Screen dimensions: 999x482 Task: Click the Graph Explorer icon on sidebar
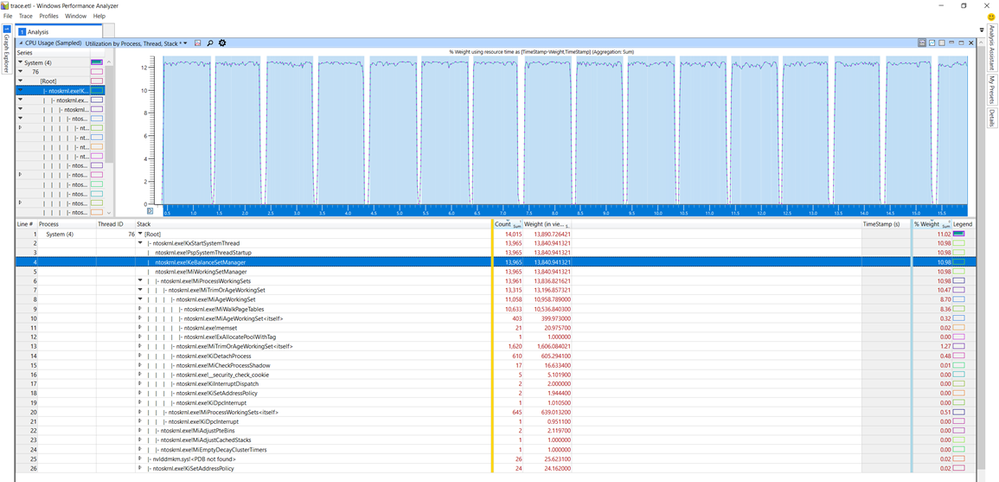pyautogui.click(x=7, y=29)
